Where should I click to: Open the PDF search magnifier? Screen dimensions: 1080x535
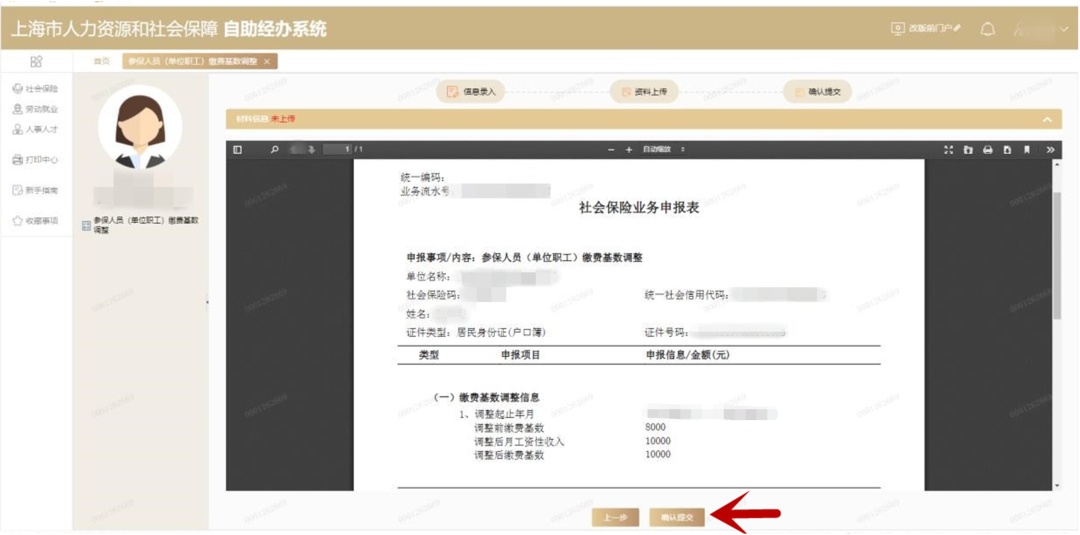coord(275,150)
